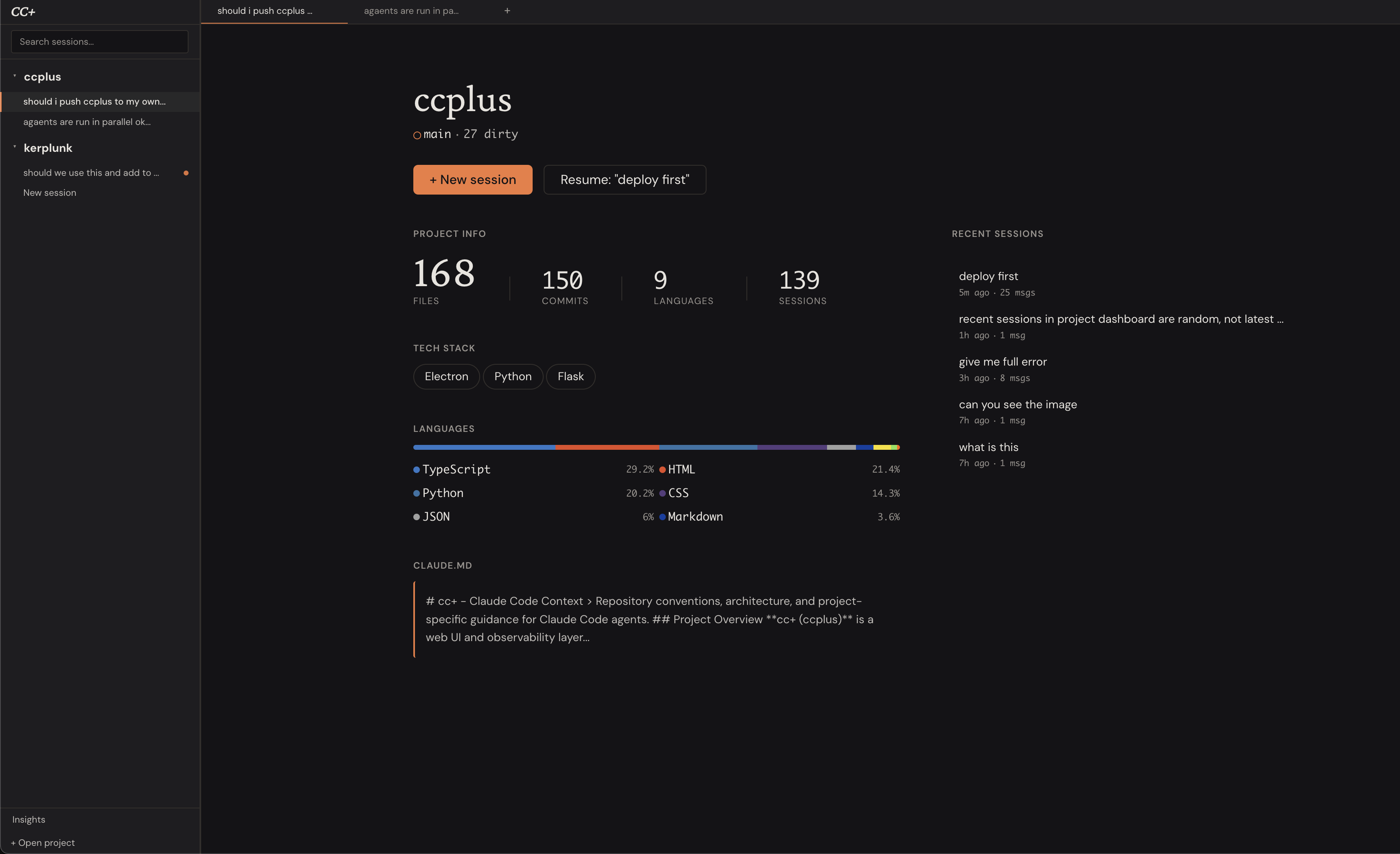Screen dimensions: 1400x854
Task: Click the Search sessions input field
Action: click(99, 42)
